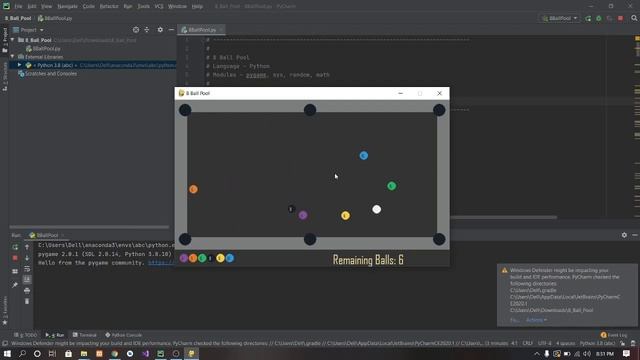Viewport: 640px width, 360px height.
Task: Collapse the External Libraries node
Action: click(13, 57)
